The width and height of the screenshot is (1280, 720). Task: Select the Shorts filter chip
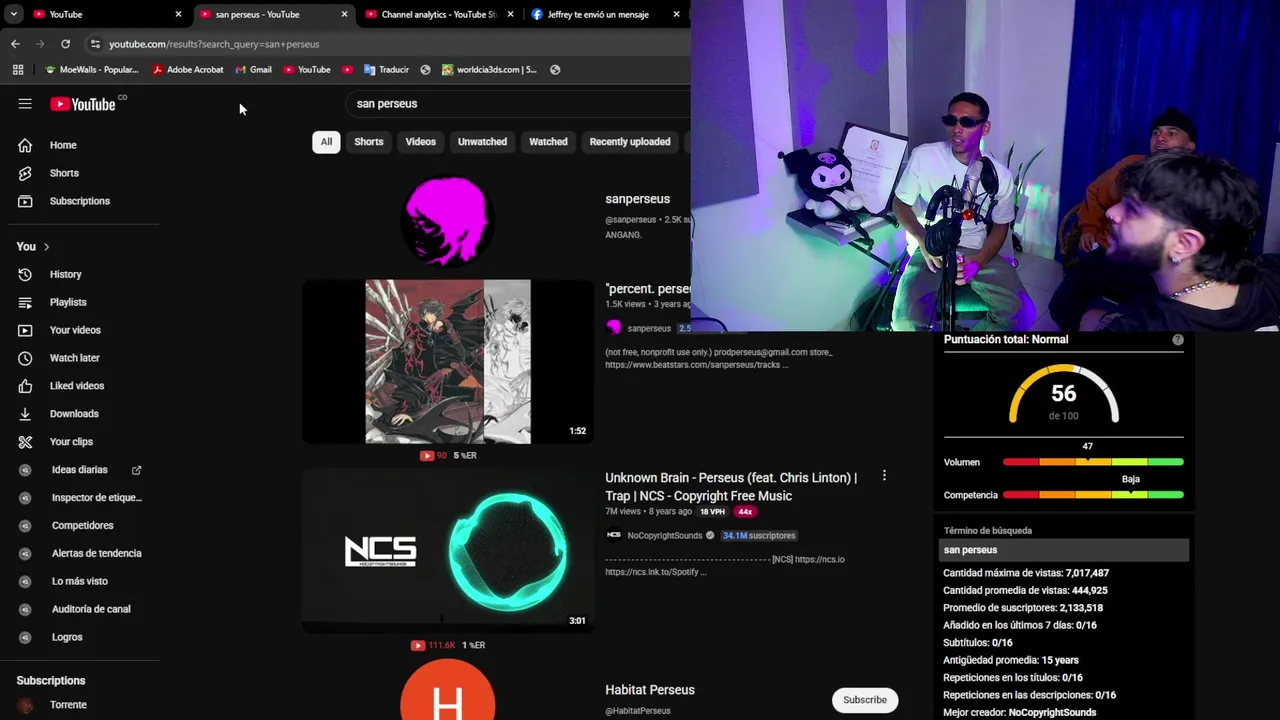369,142
